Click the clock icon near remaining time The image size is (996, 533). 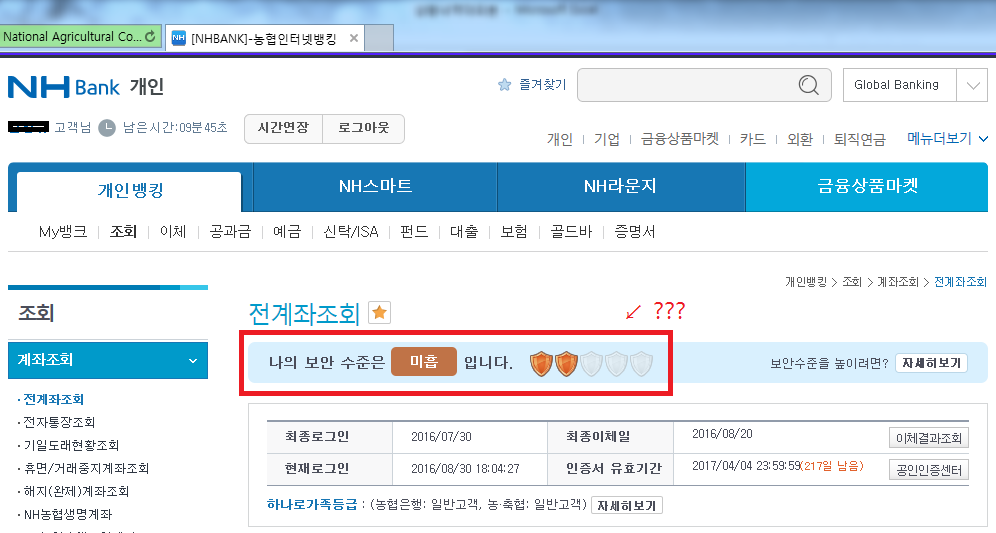pos(107,128)
